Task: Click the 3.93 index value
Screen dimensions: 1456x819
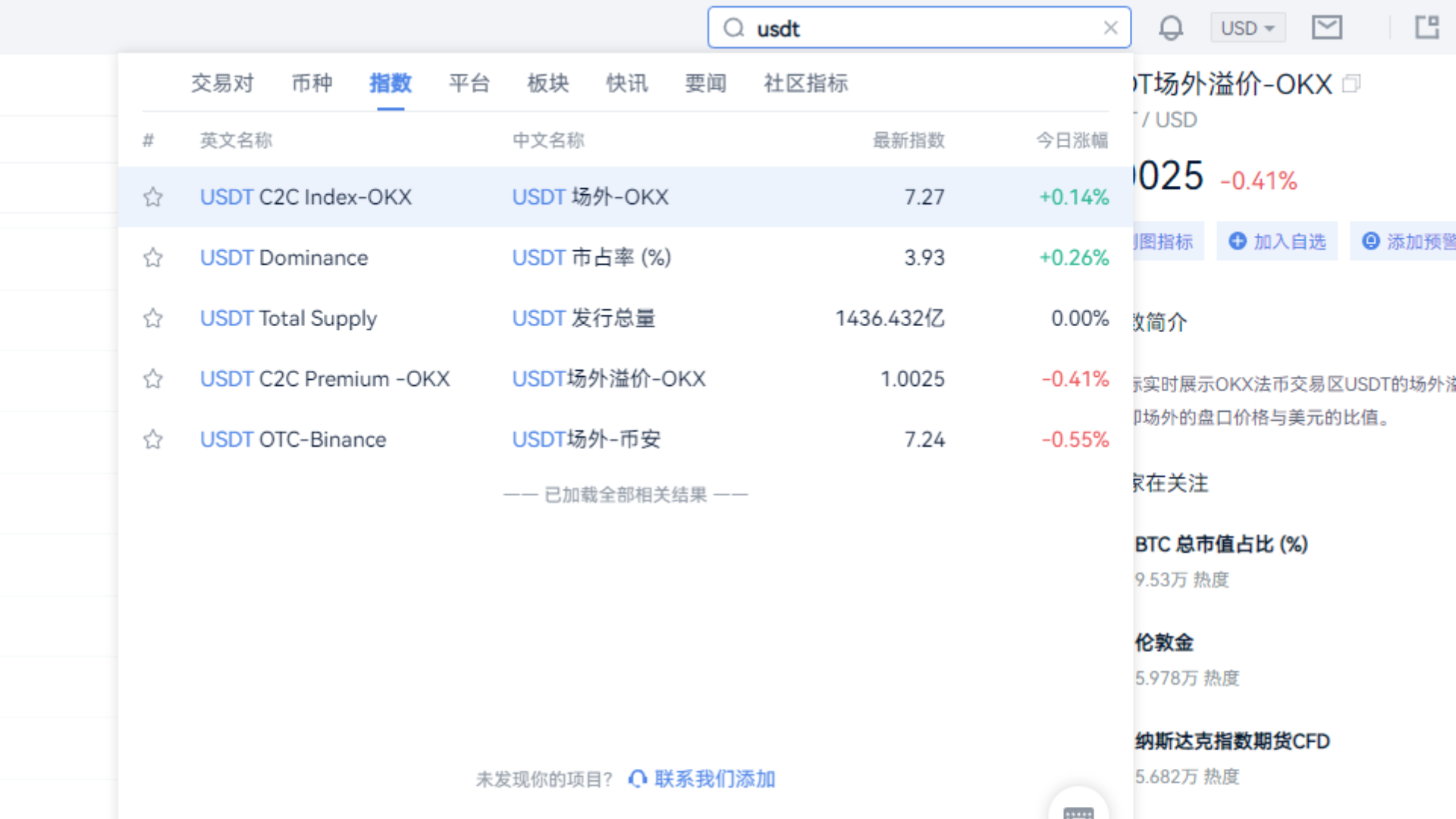Action: (x=924, y=258)
